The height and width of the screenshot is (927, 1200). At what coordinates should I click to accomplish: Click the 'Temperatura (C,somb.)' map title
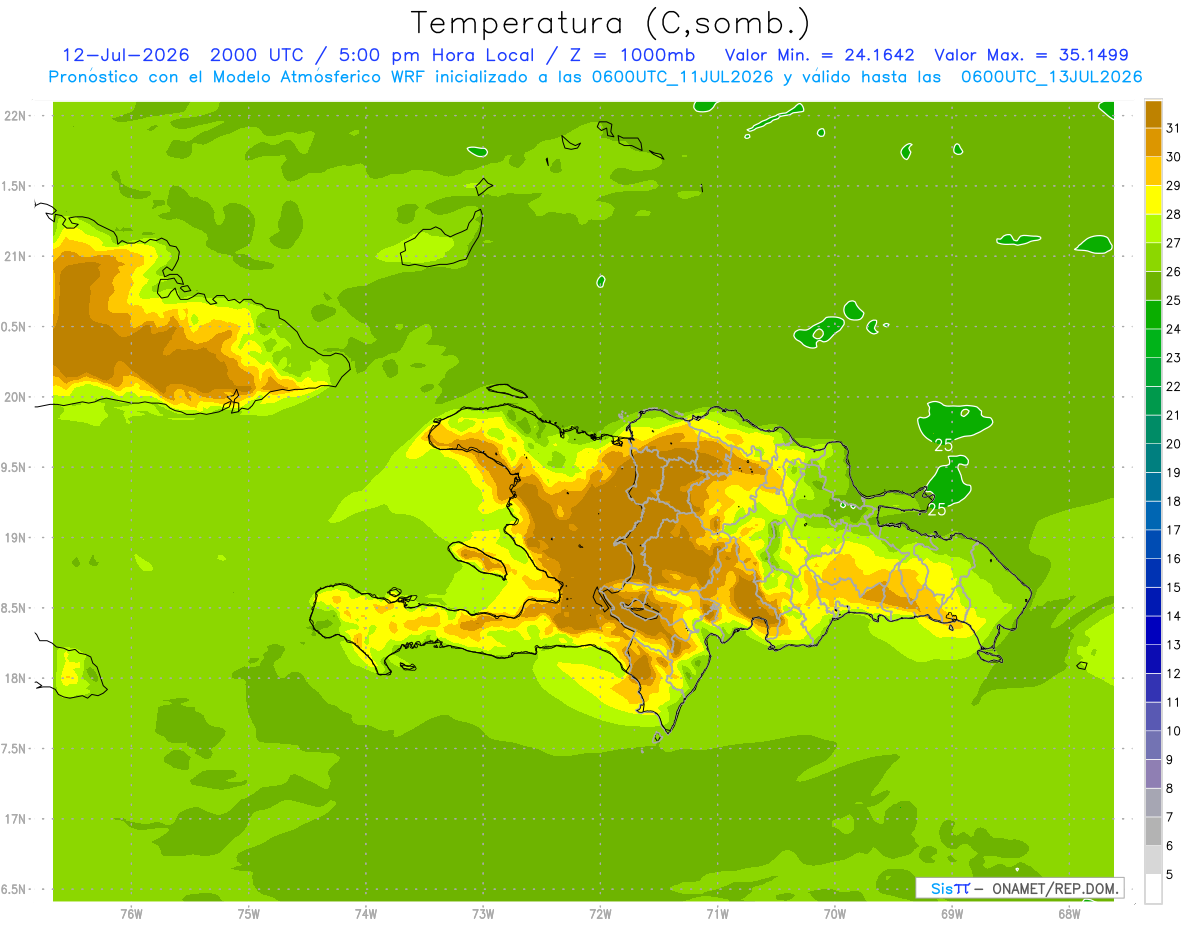(x=611, y=23)
